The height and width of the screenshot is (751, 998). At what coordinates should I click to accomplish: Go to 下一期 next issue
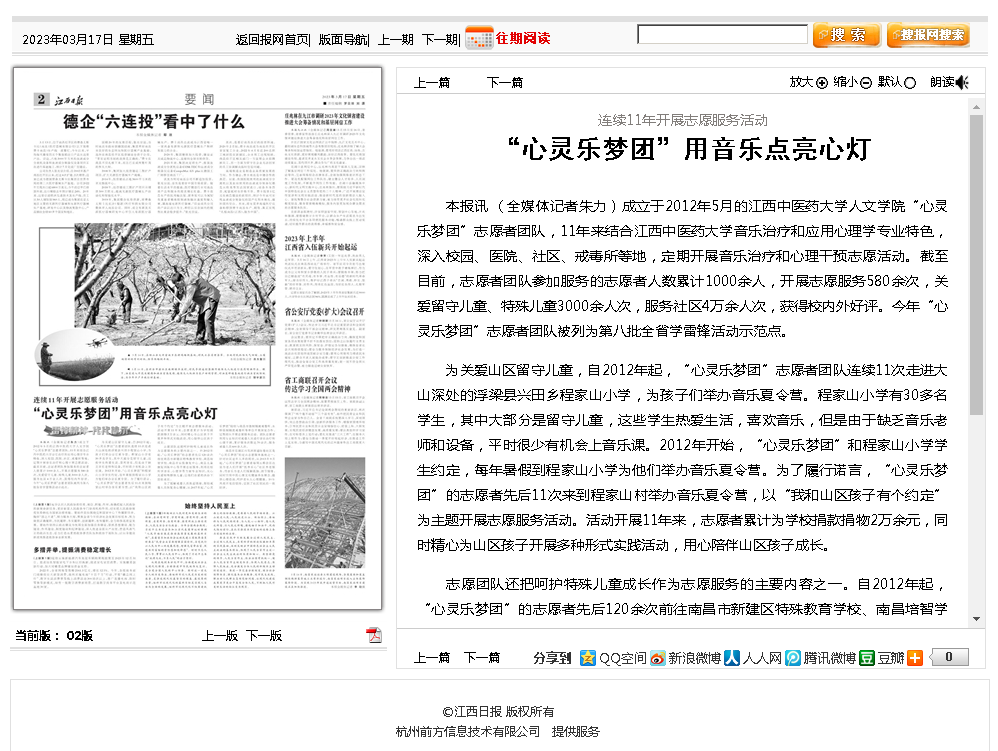439,39
